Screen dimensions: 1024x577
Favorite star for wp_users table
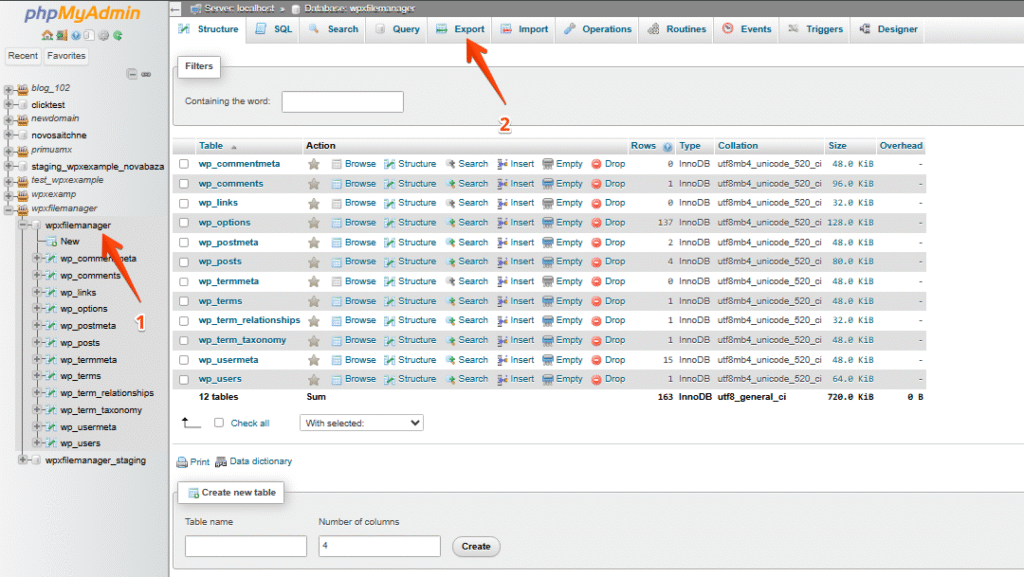tap(314, 380)
